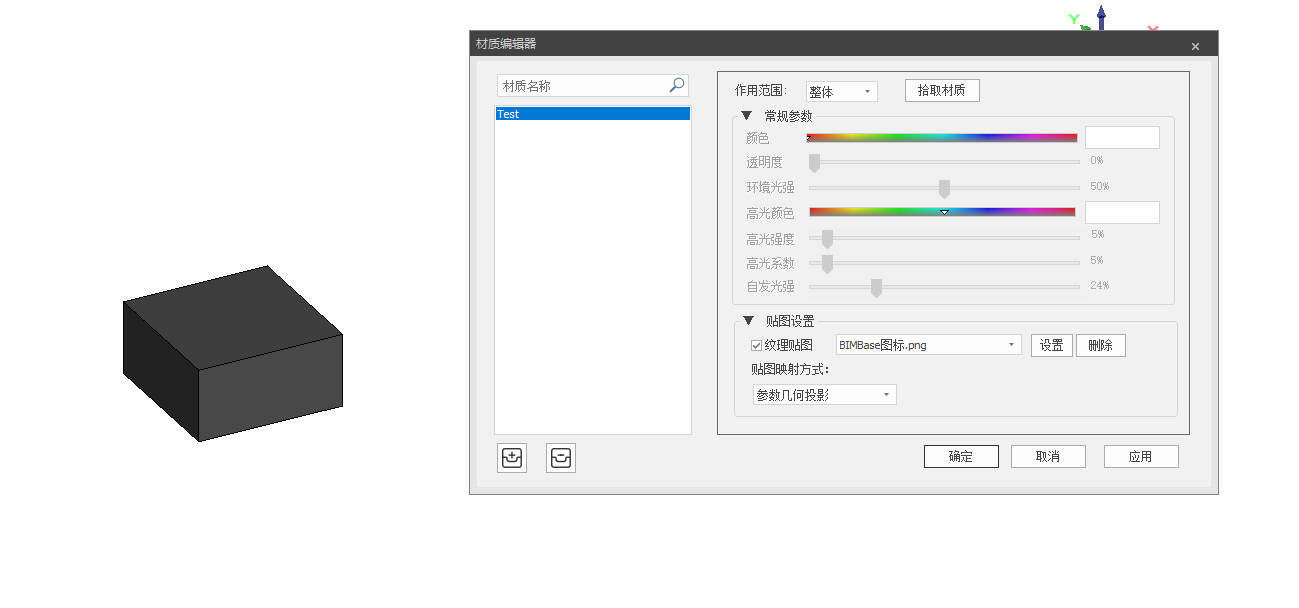Click the 颜色 rainbow hue bar
Image resolution: width=1299 pixels, height=608 pixels.
tap(942, 138)
